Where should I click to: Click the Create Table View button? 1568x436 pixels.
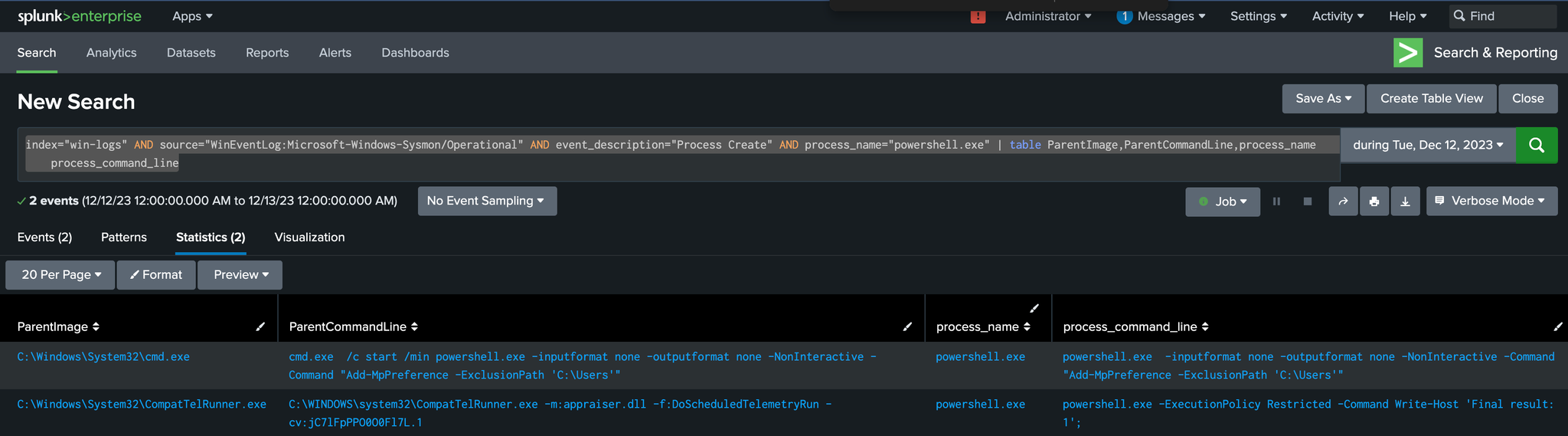click(1432, 99)
